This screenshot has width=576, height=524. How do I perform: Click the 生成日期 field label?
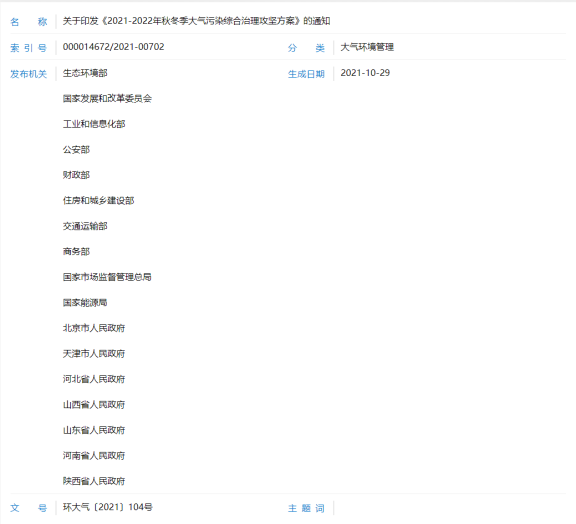[x=306, y=74]
